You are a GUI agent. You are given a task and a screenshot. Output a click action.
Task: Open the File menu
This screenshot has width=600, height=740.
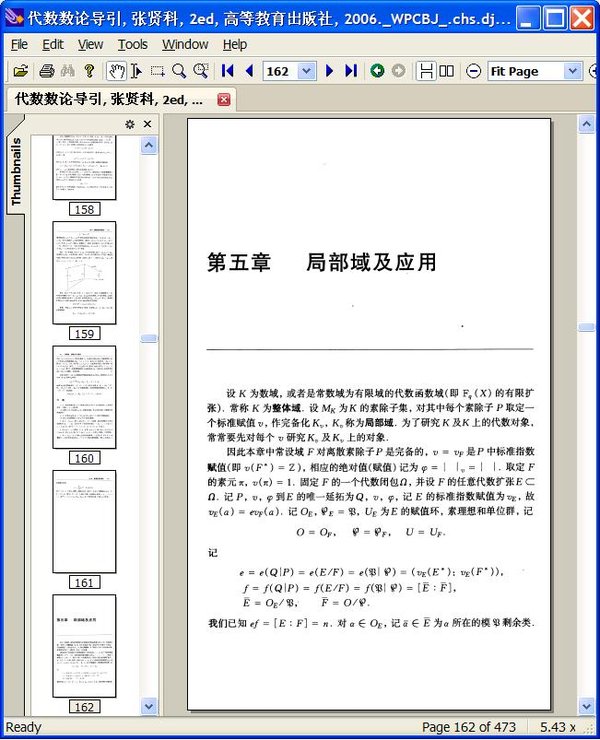tap(19, 44)
